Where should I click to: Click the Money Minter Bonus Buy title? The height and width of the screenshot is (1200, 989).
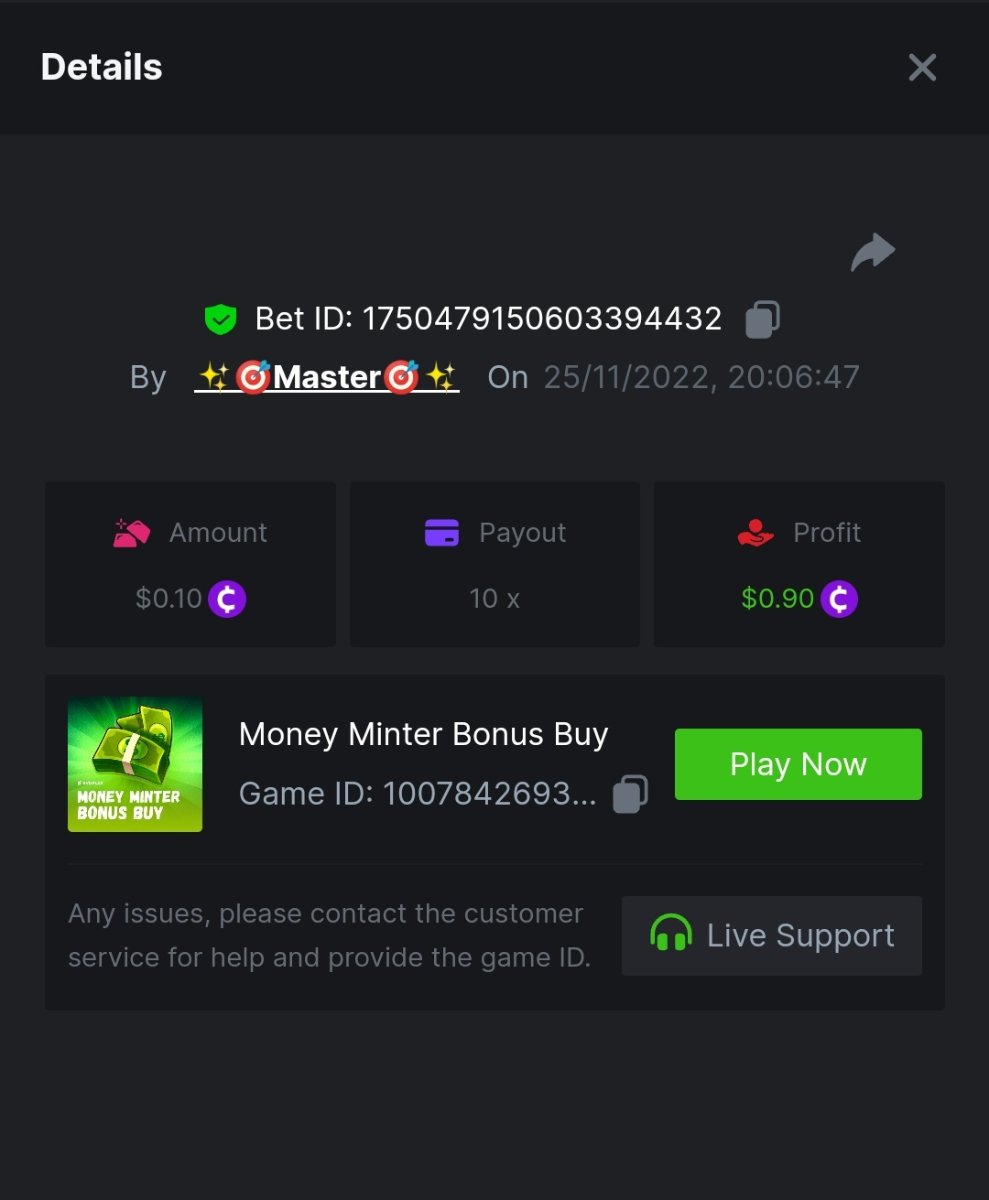tap(423, 734)
